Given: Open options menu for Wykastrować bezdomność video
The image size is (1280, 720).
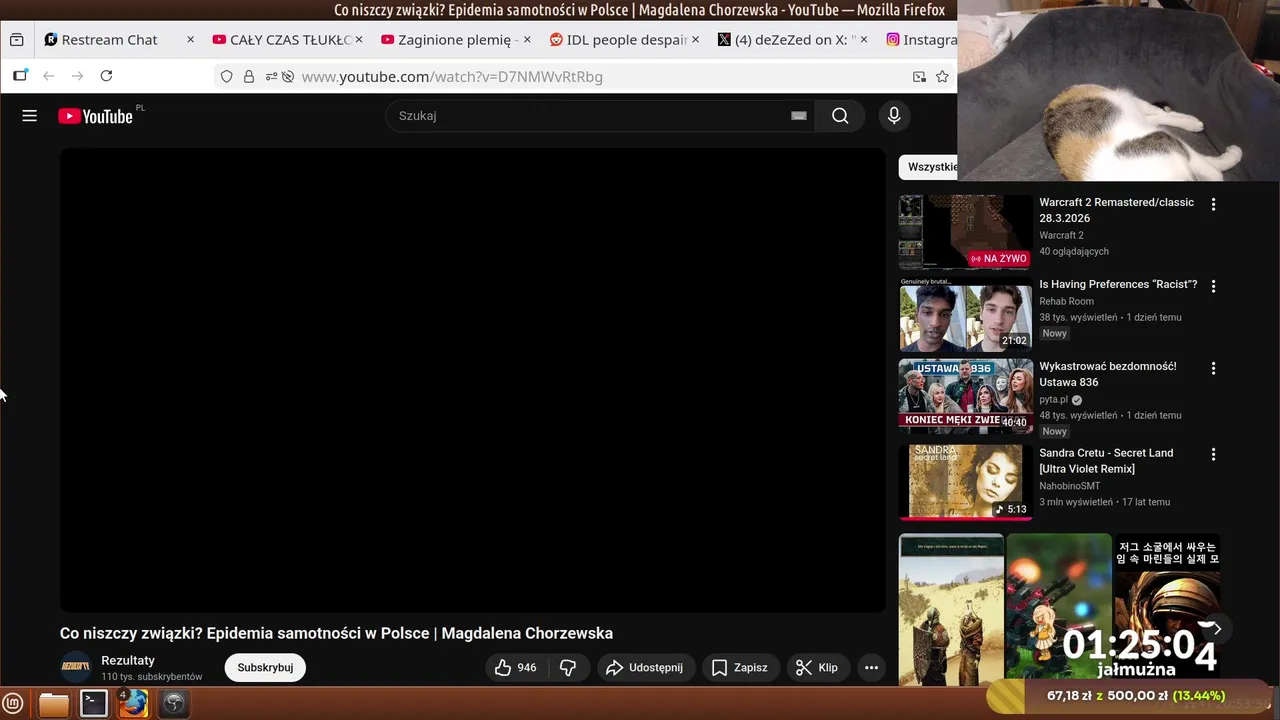Looking at the screenshot, I should (1213, 368).
